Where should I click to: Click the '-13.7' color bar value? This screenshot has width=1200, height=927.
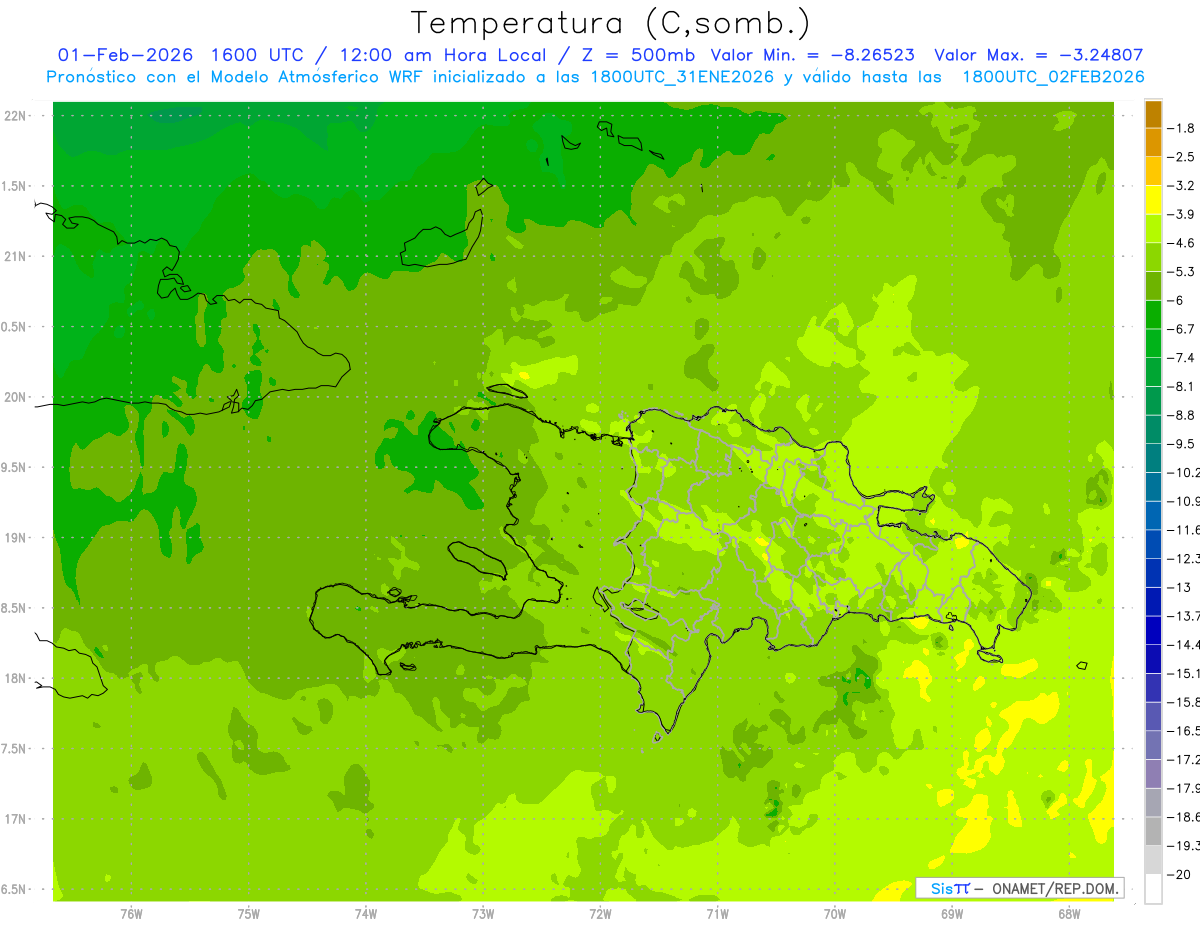[1184, 616]
